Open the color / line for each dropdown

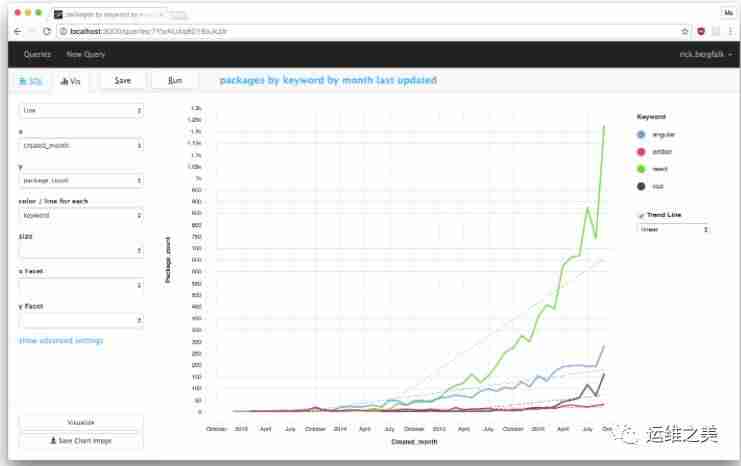coord(81,215)
